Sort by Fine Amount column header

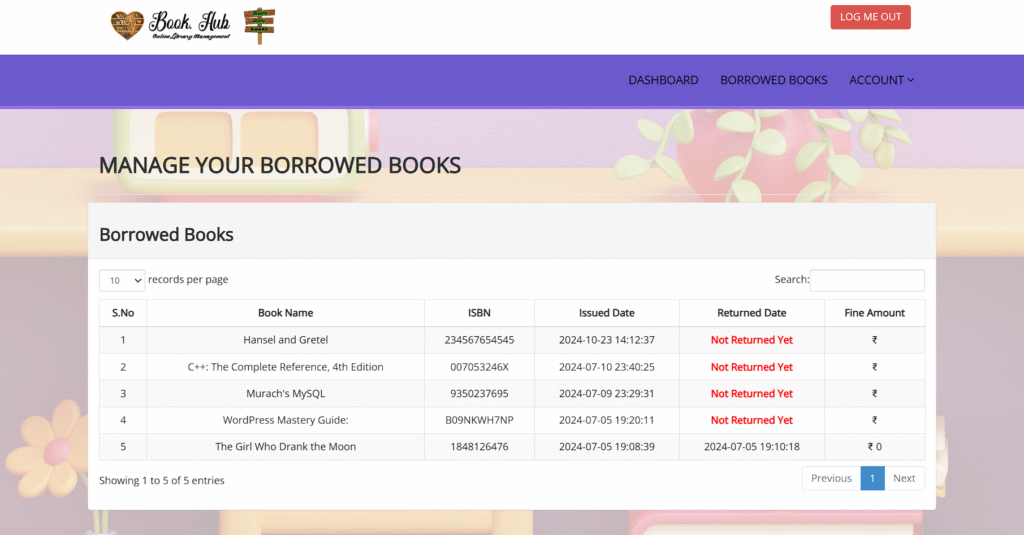[x=874, y=313]
